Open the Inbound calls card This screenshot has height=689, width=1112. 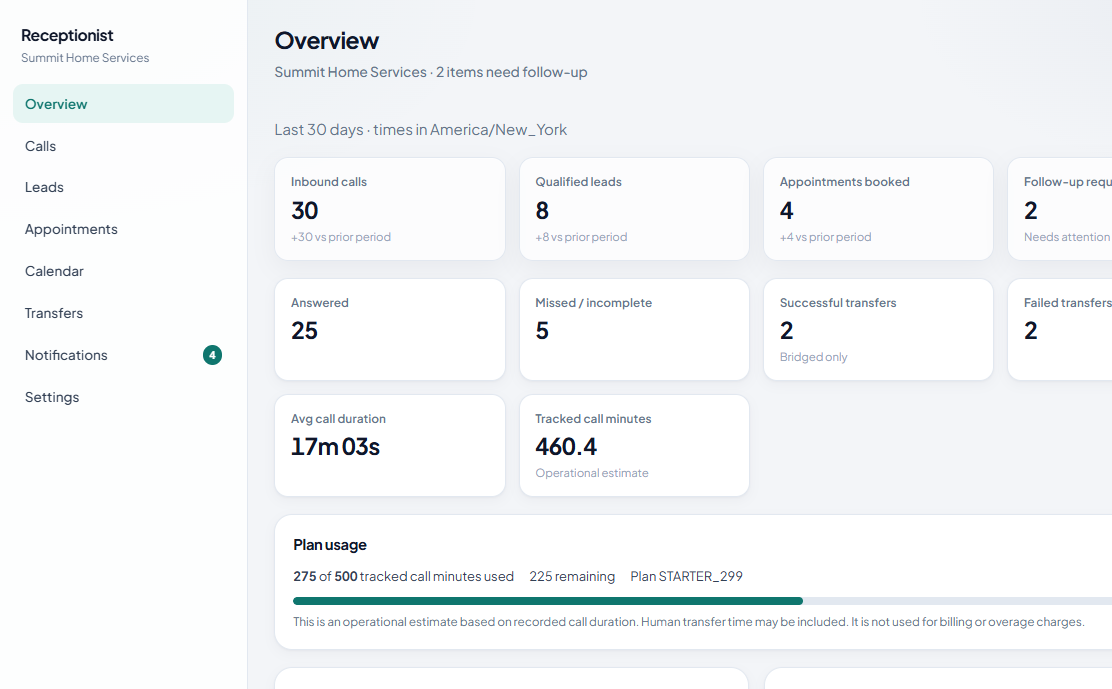390,209
